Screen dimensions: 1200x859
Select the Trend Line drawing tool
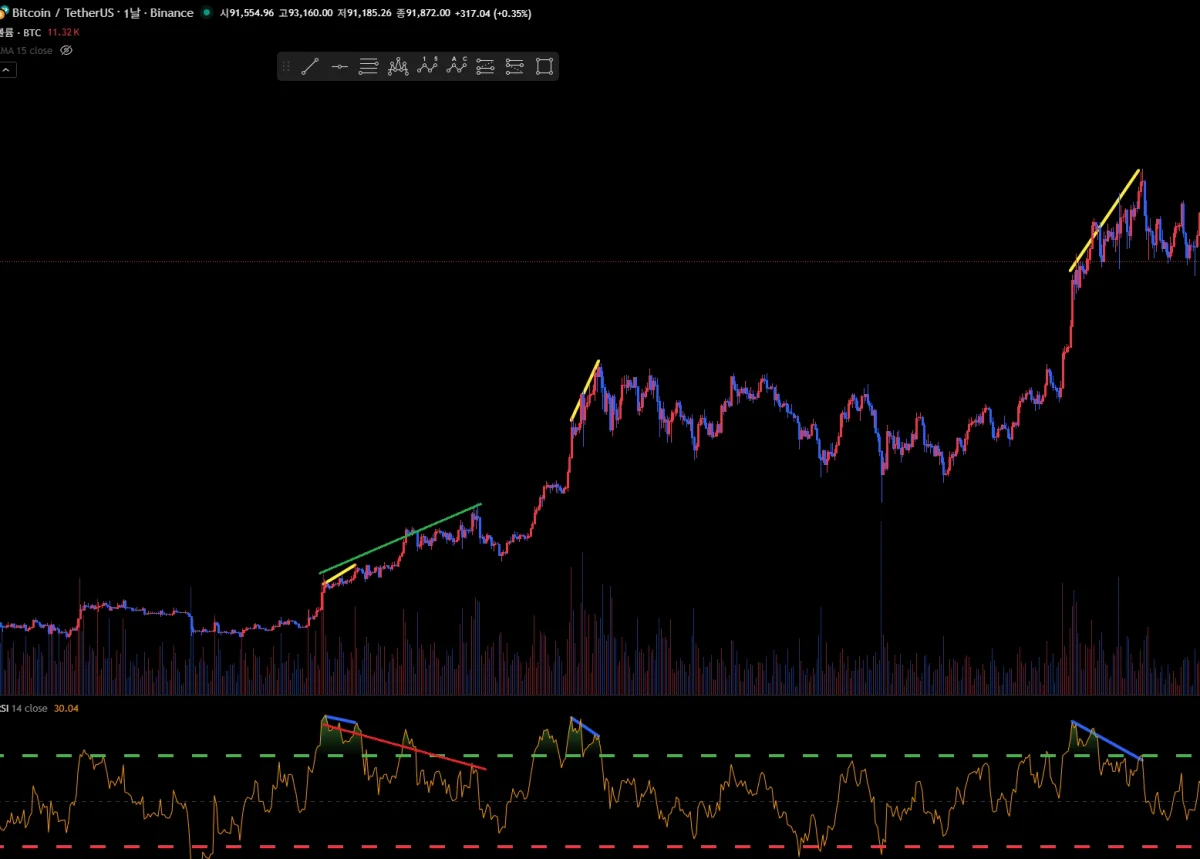click(310, 67)
